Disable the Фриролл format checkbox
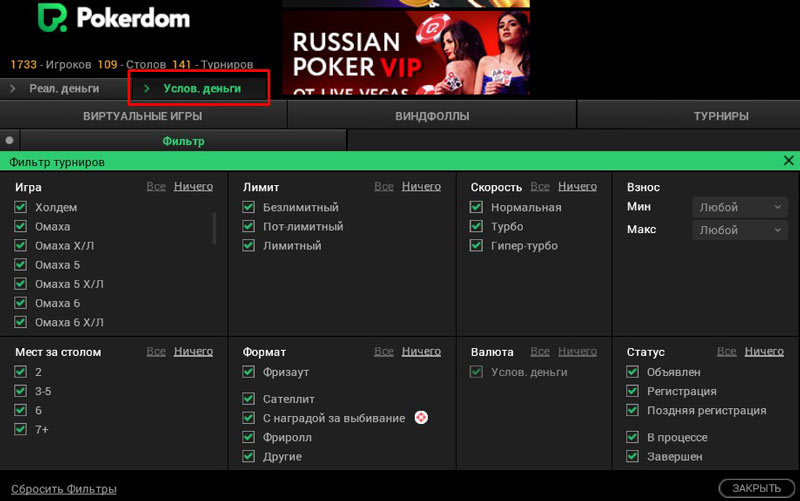The height and width of the screenshot is (501, 800). click(248, 437)
